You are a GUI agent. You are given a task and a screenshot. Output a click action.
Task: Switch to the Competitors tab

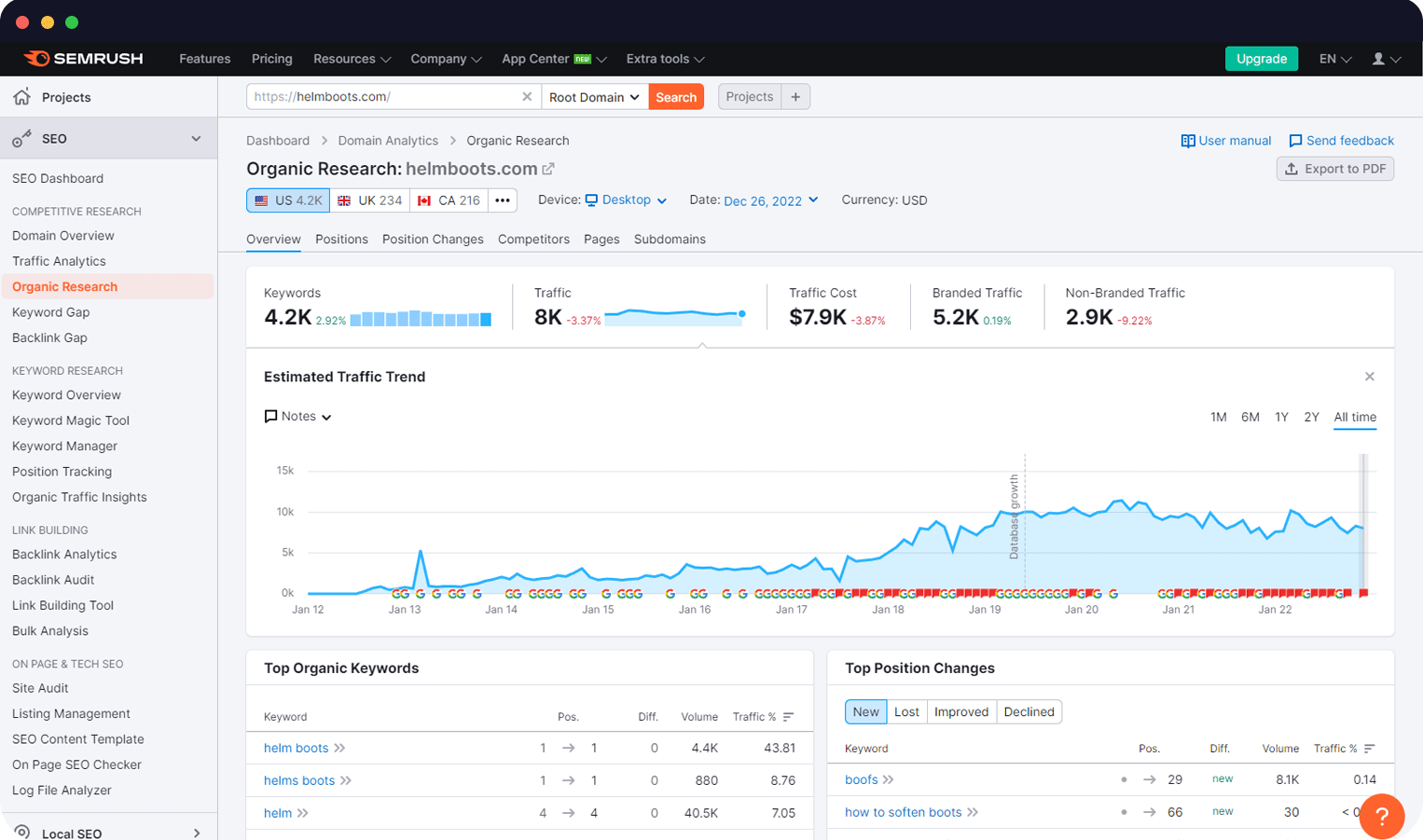[533, 240]
